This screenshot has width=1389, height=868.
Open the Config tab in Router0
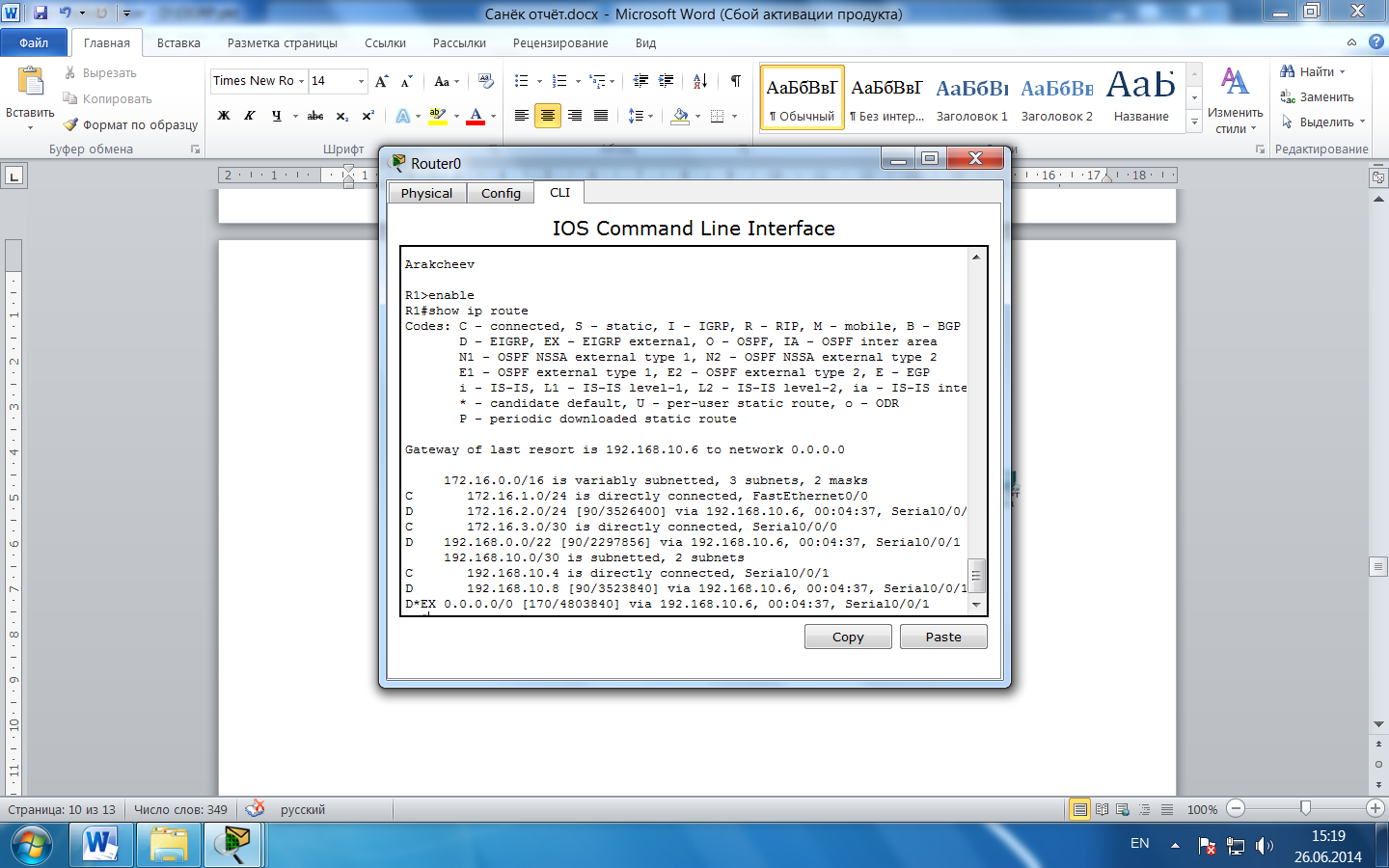pyautogui.click(x=501, y=193)
